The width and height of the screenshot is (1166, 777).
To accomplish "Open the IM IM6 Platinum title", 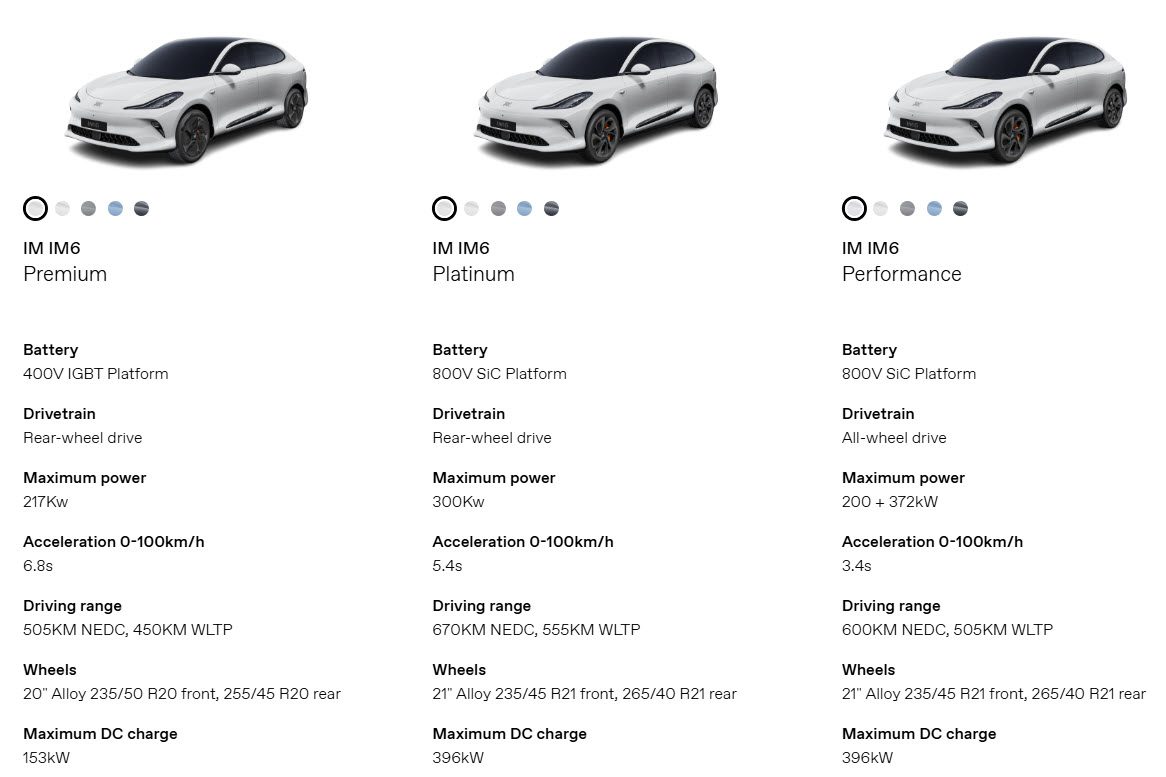I will pos(473,261).
